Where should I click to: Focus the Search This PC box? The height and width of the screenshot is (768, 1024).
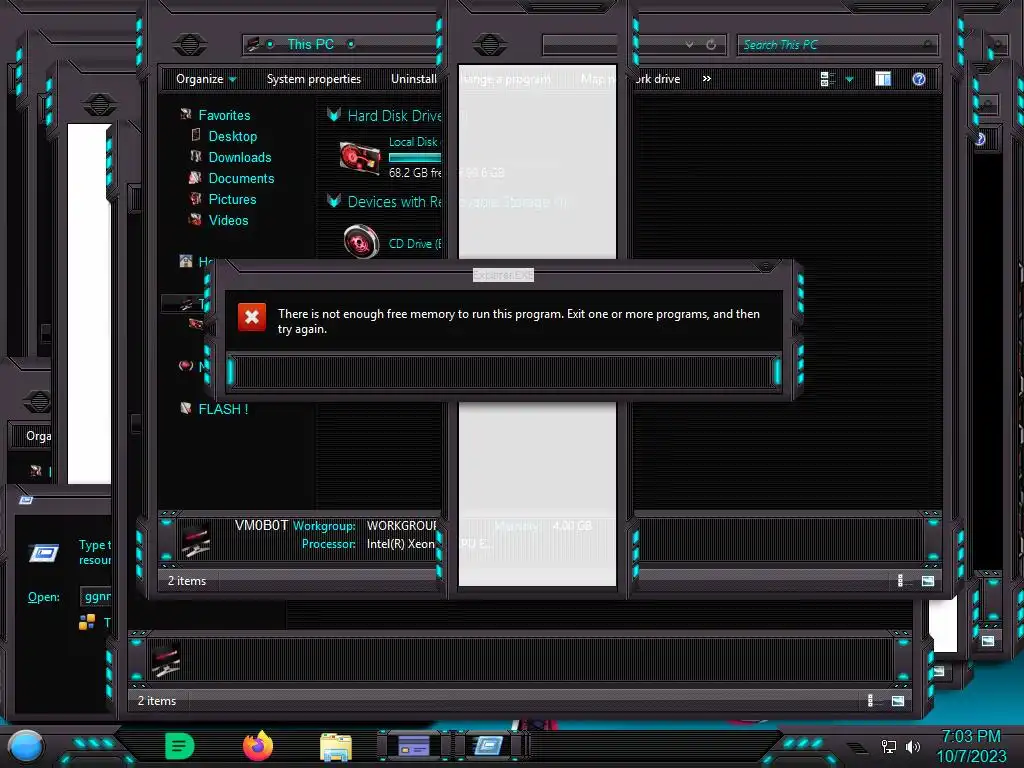(x=837, y=44)
